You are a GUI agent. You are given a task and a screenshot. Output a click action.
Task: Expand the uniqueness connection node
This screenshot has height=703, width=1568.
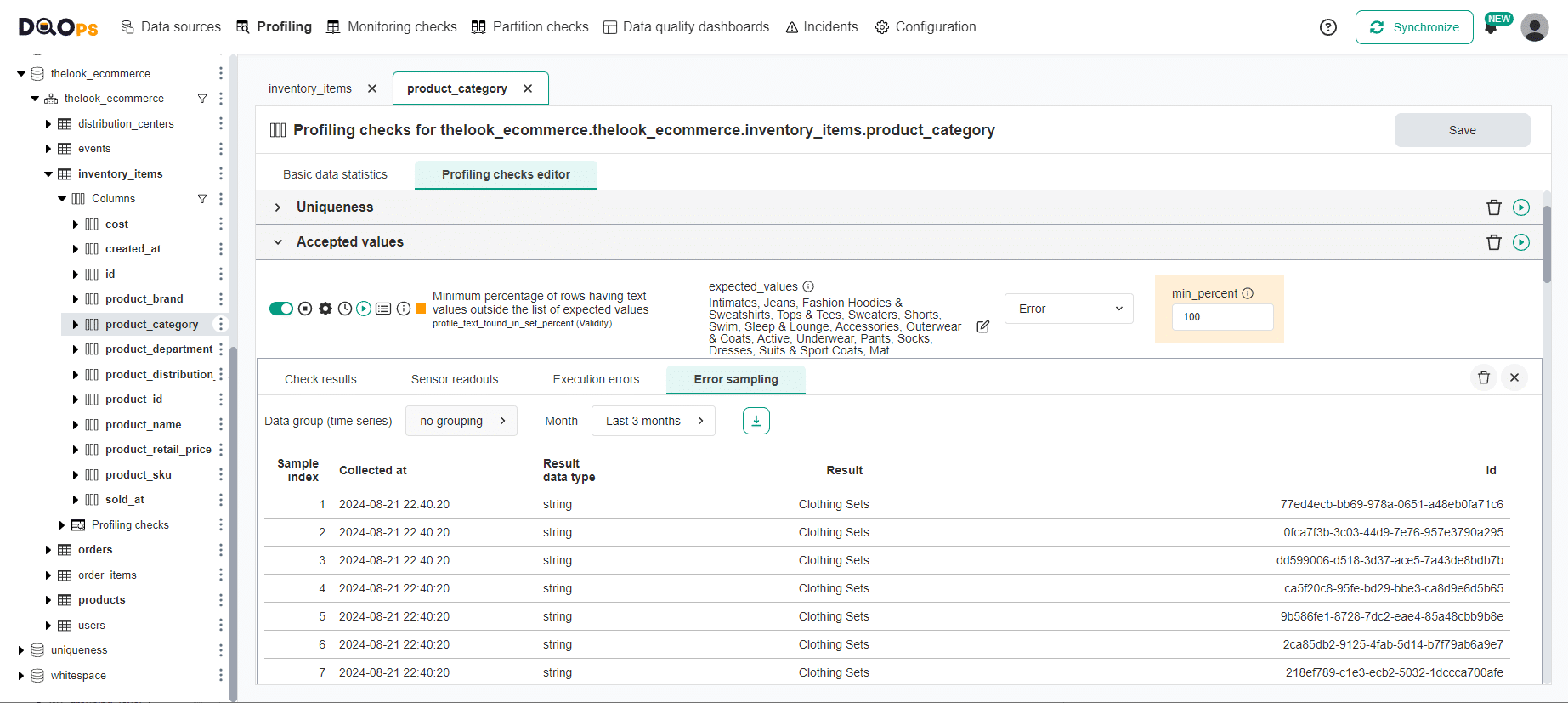pos(21,650)
